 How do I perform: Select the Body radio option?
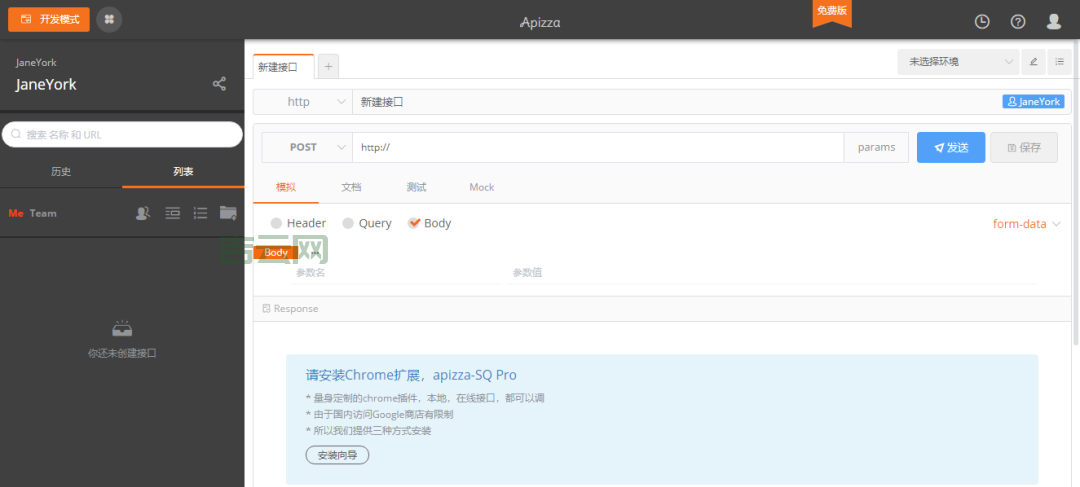click(x=414, y=224)
